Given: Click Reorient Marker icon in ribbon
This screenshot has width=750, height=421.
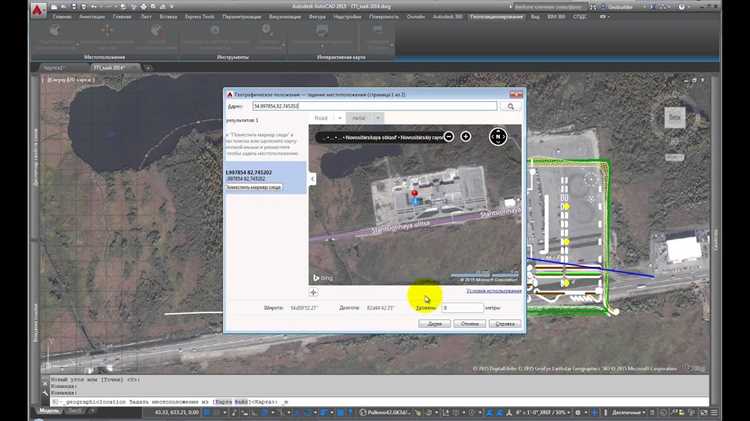Looking at the screenshot, I should coord(107,31).
